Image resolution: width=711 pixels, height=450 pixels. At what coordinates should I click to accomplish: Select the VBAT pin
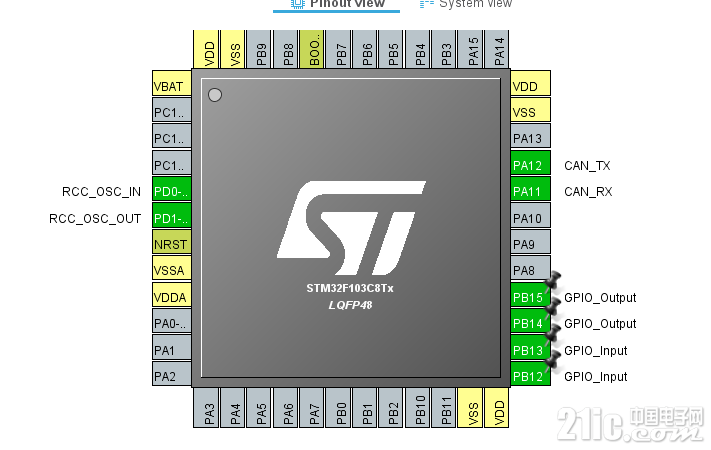[171, 83]
